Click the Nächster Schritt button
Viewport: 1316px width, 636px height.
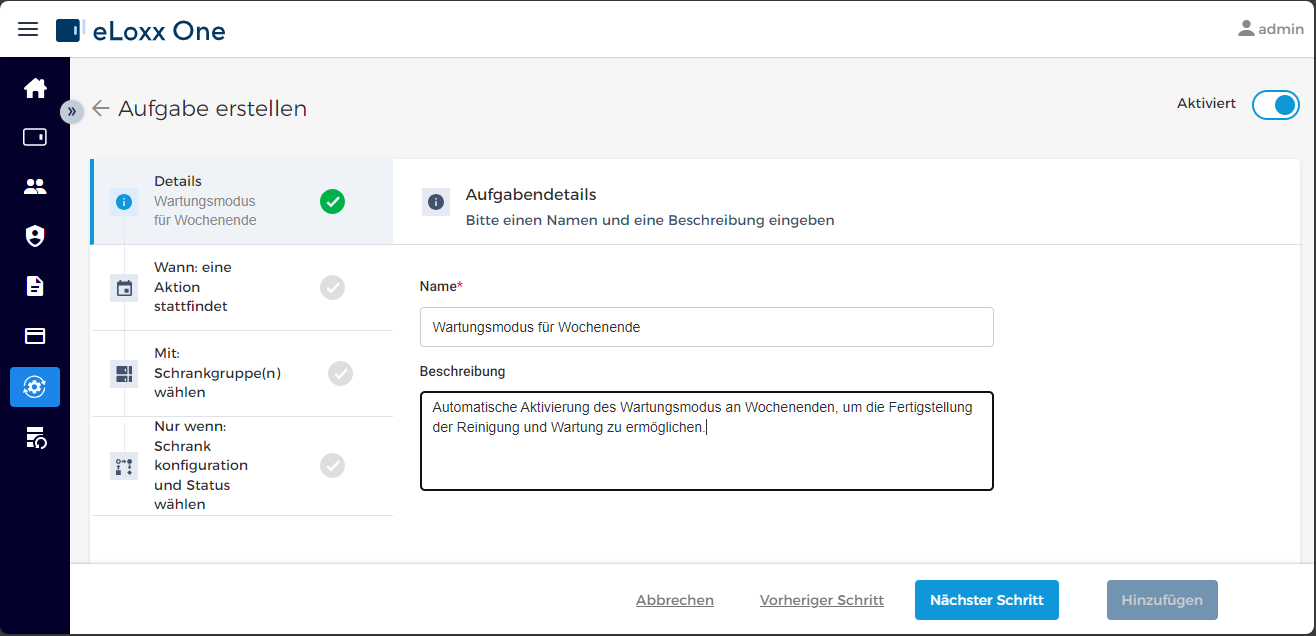click(987, 600)
